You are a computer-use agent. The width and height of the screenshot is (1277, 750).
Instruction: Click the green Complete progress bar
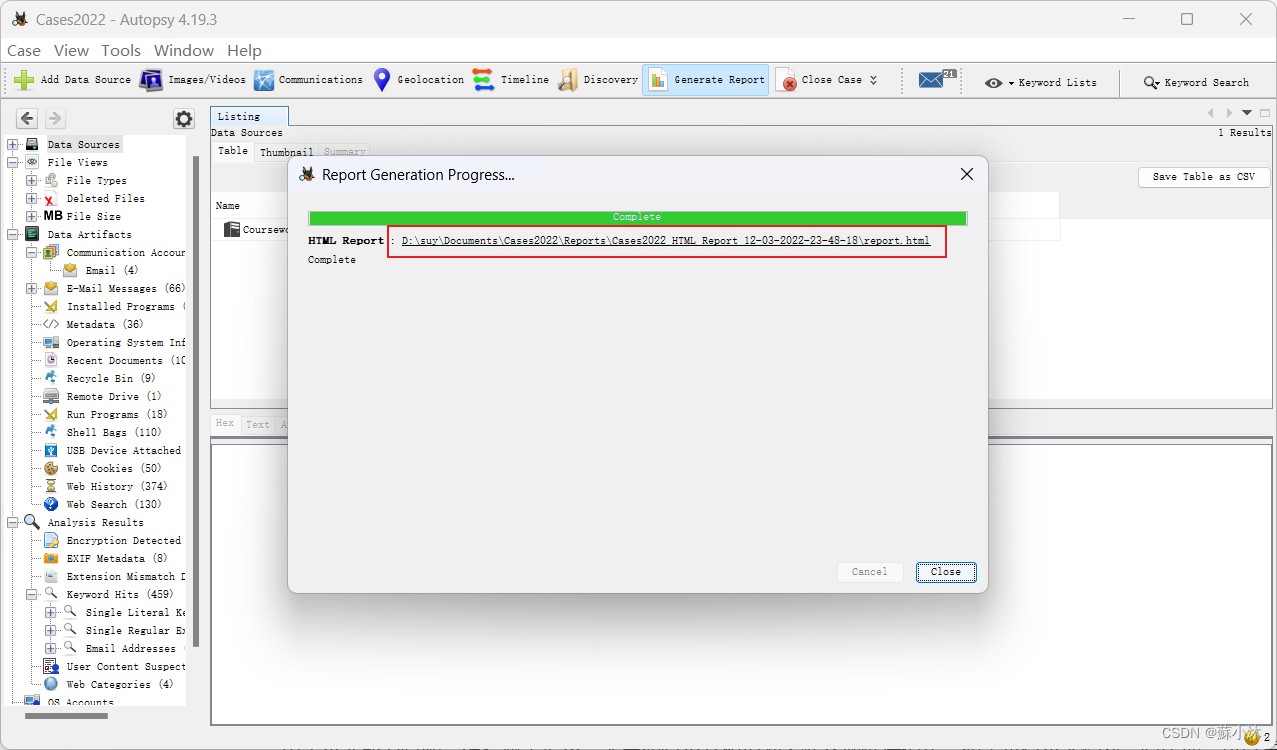637,217
